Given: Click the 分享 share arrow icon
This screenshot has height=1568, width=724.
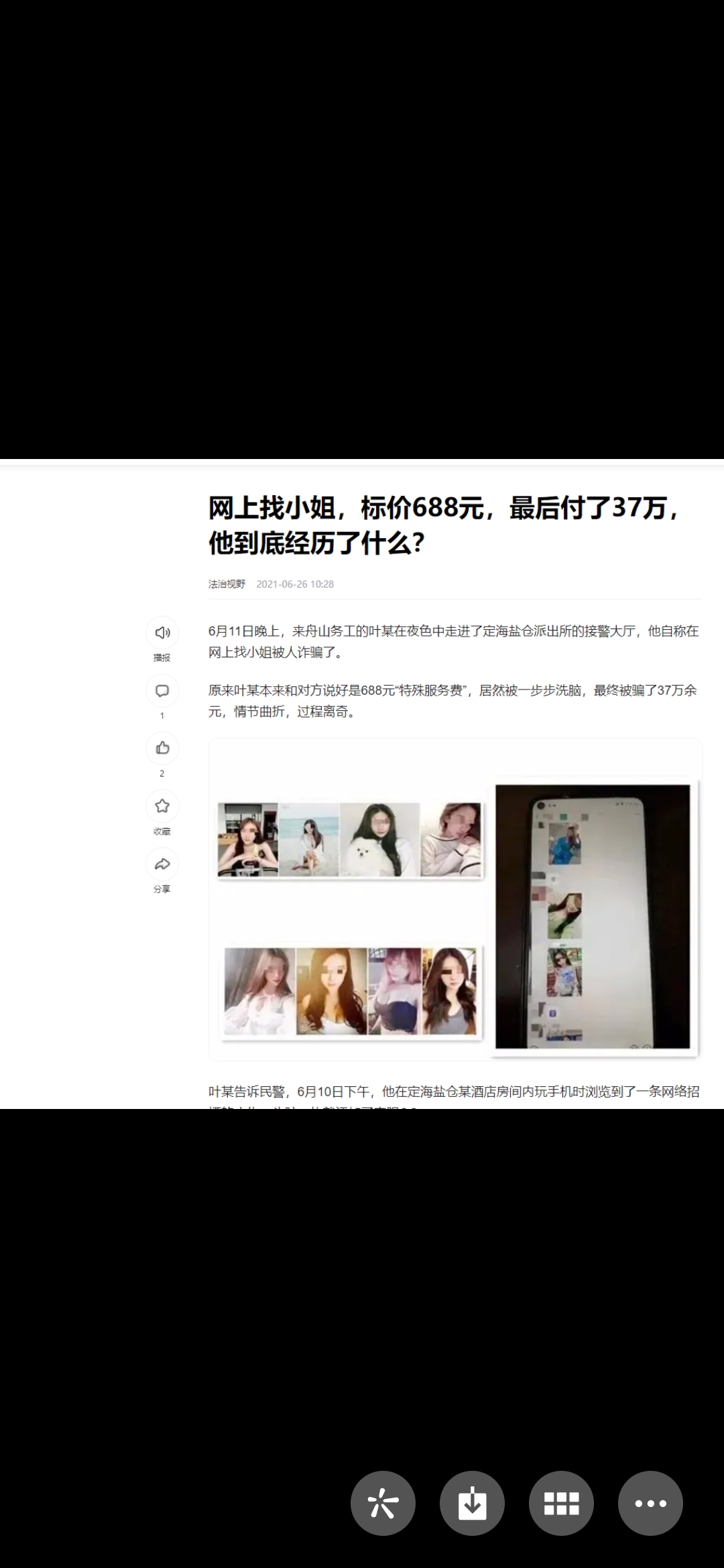Looking at the screenshot, I should (x=162, y=864).
